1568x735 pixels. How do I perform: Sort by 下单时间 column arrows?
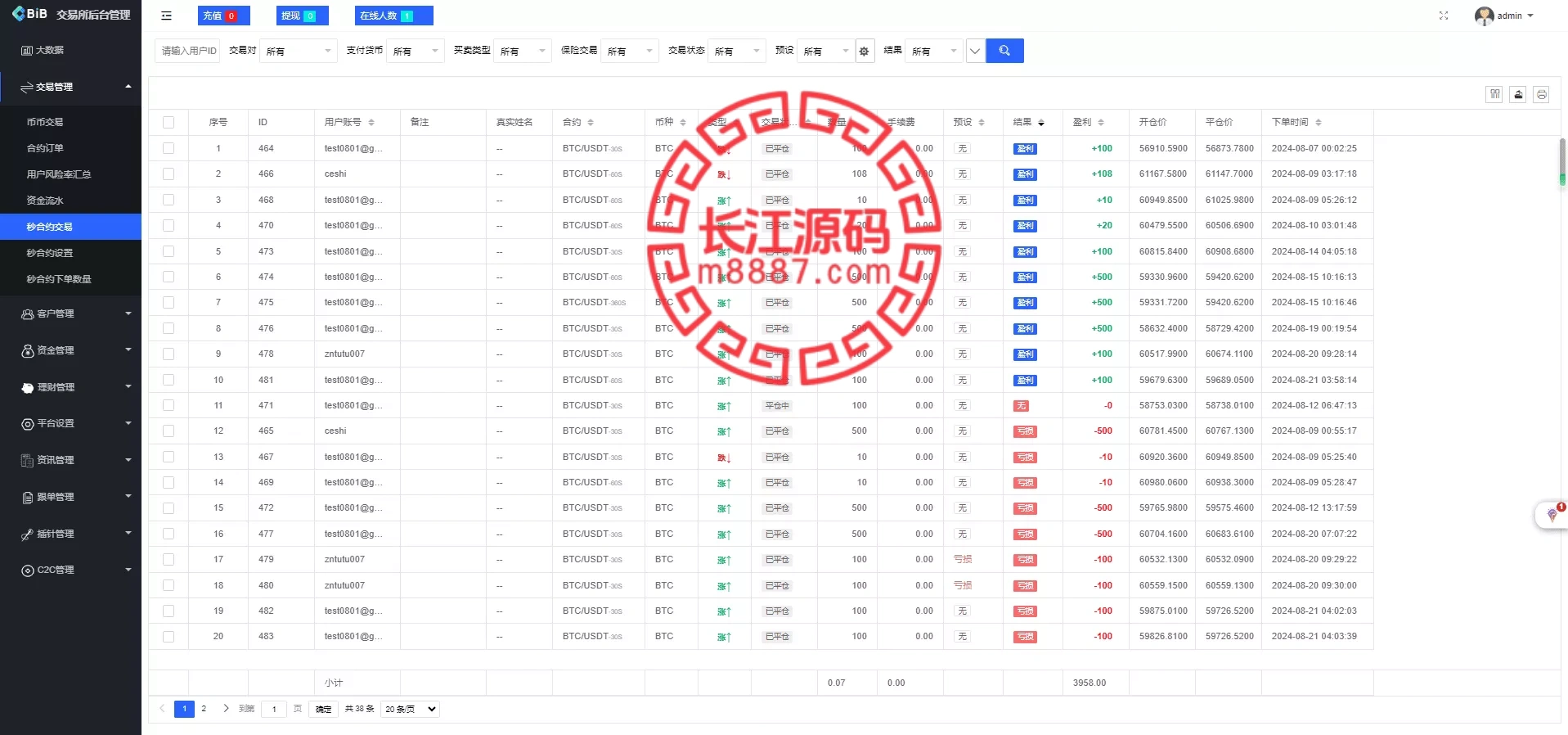point(1319,122)
